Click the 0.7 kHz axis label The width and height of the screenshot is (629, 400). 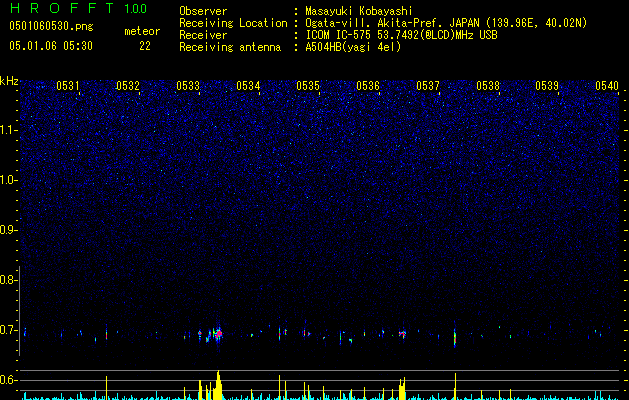[8, 330]
